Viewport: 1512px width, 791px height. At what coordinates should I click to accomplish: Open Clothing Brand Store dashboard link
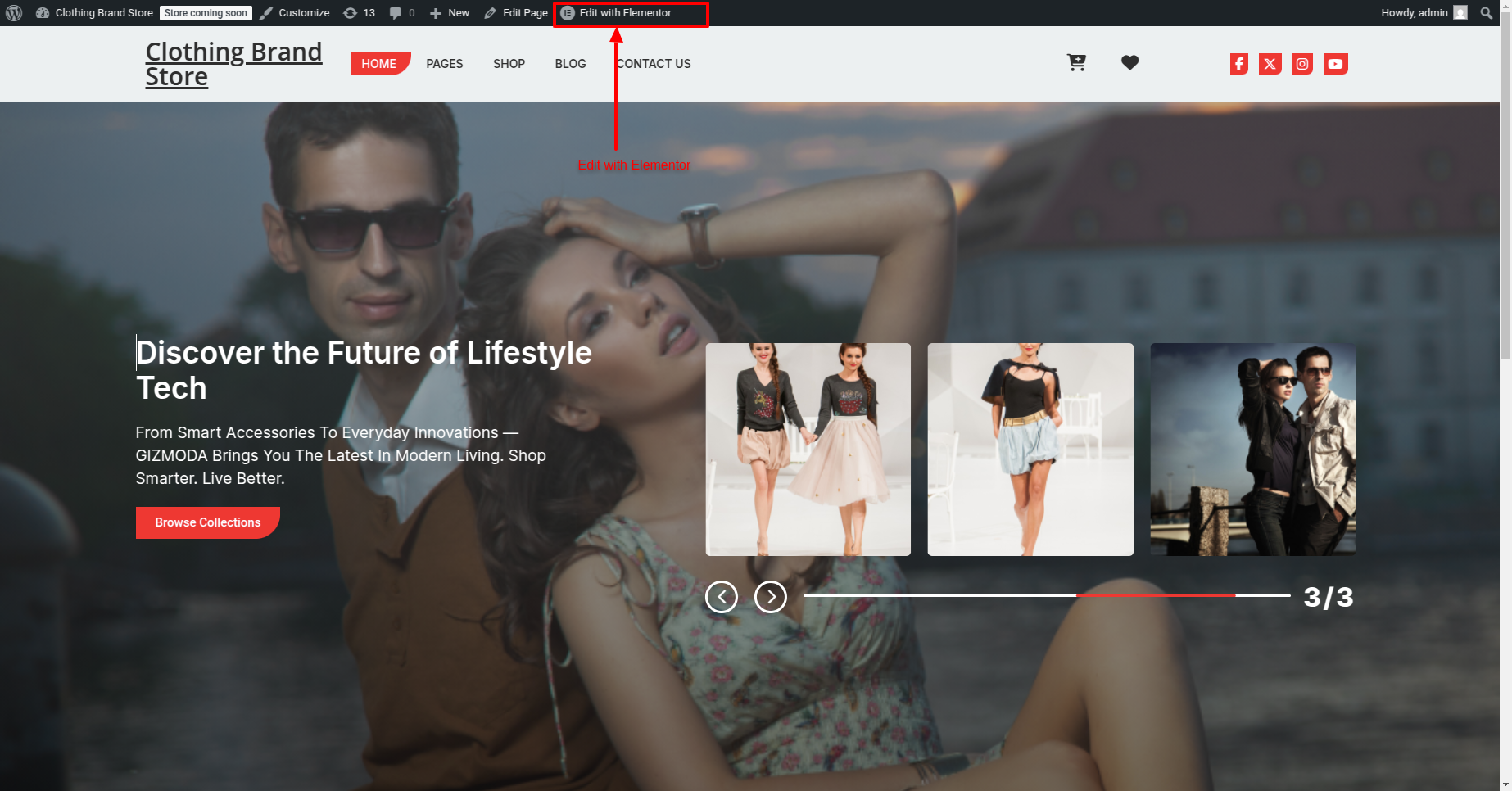pyautogui.click(x=94, y=13)
